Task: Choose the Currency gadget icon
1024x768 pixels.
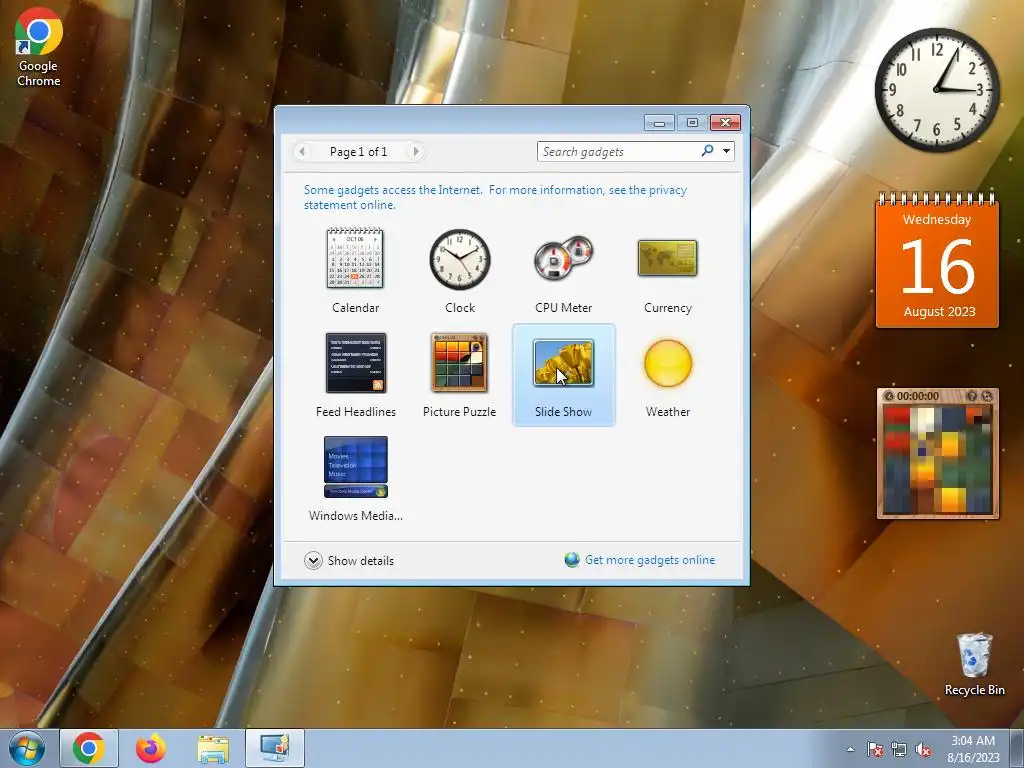Action: click(667, 258)
